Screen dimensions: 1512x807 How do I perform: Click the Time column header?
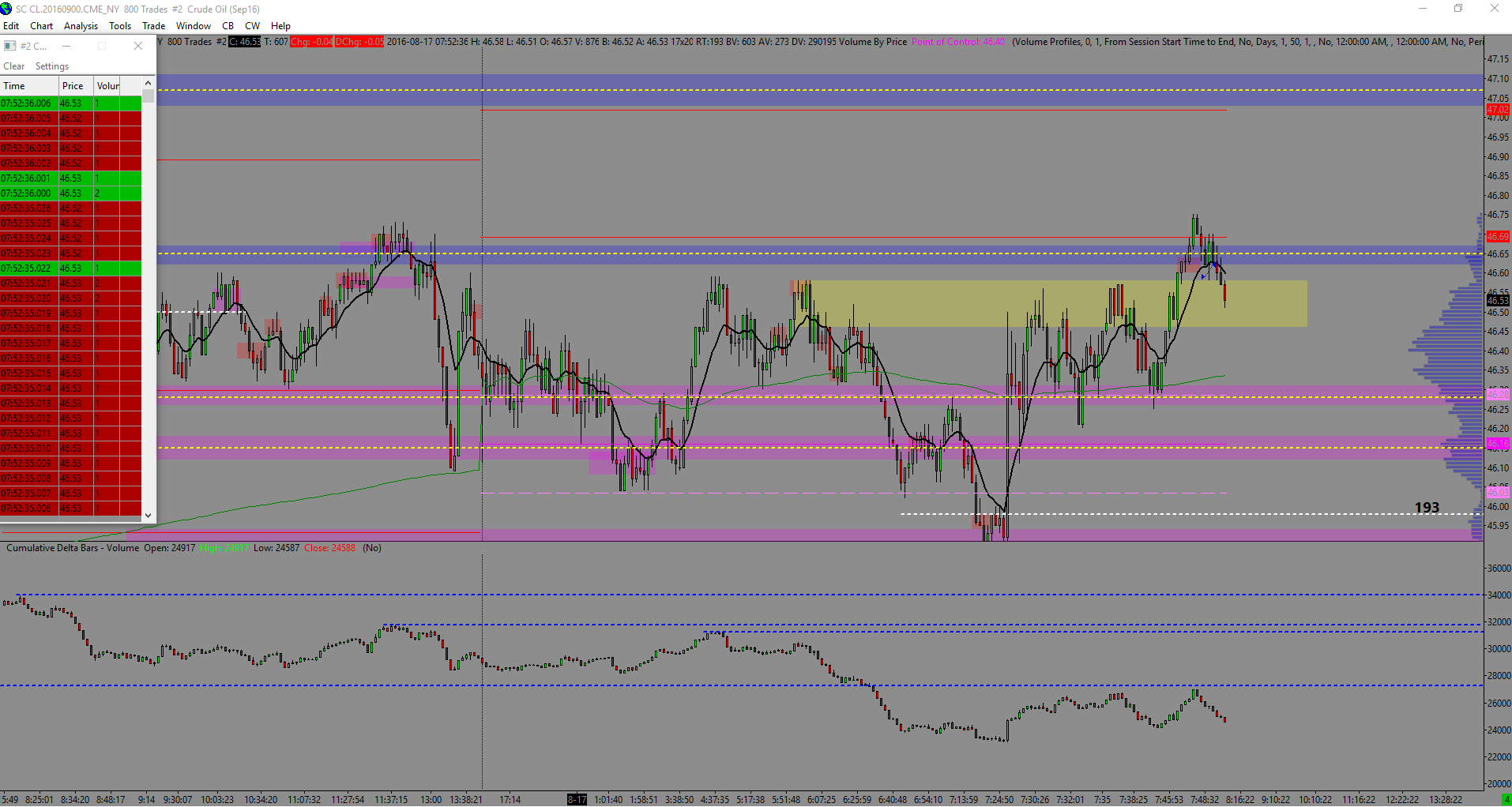click(30, 86)
